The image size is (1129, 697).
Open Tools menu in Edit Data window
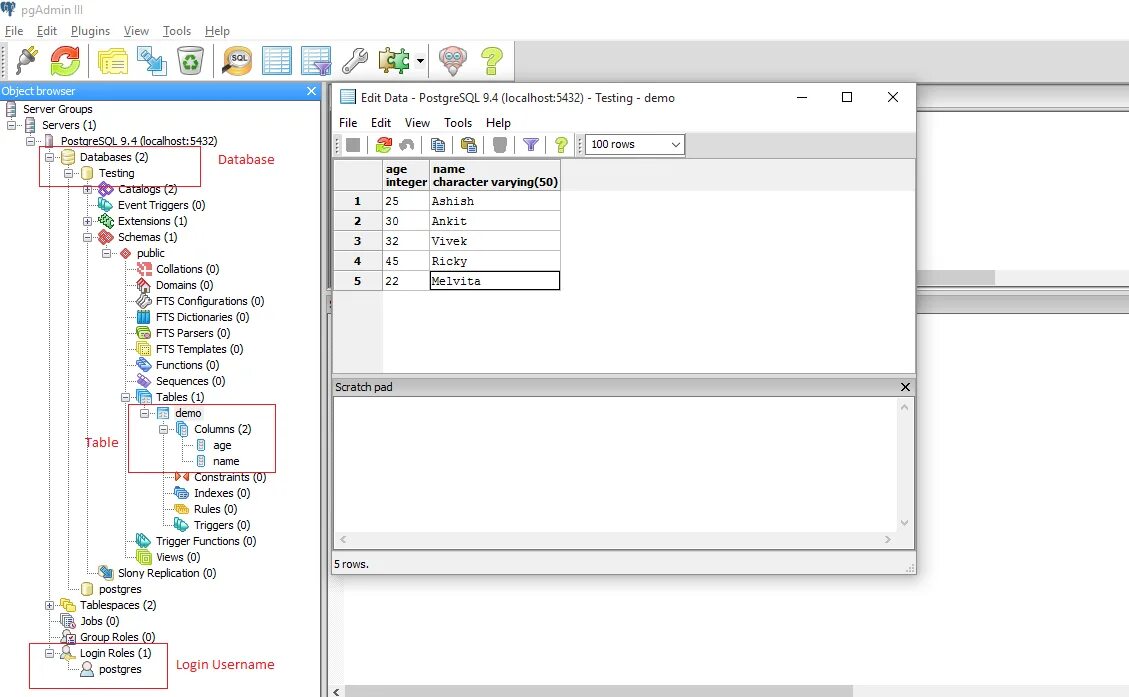[458, 122]
